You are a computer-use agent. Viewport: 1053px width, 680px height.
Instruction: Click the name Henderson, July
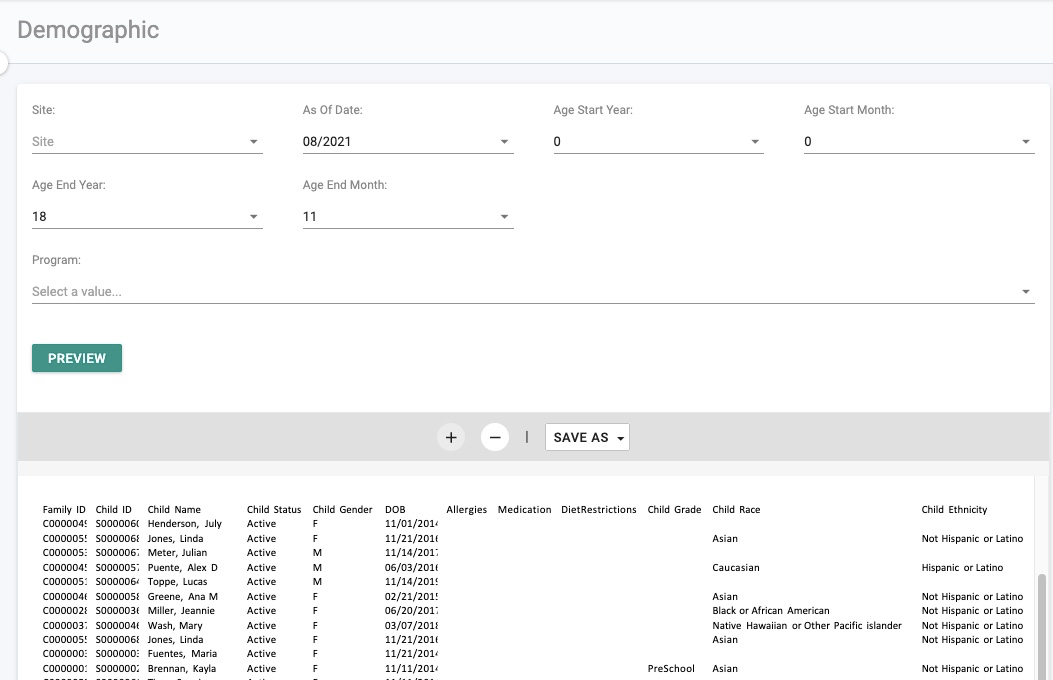185,524
